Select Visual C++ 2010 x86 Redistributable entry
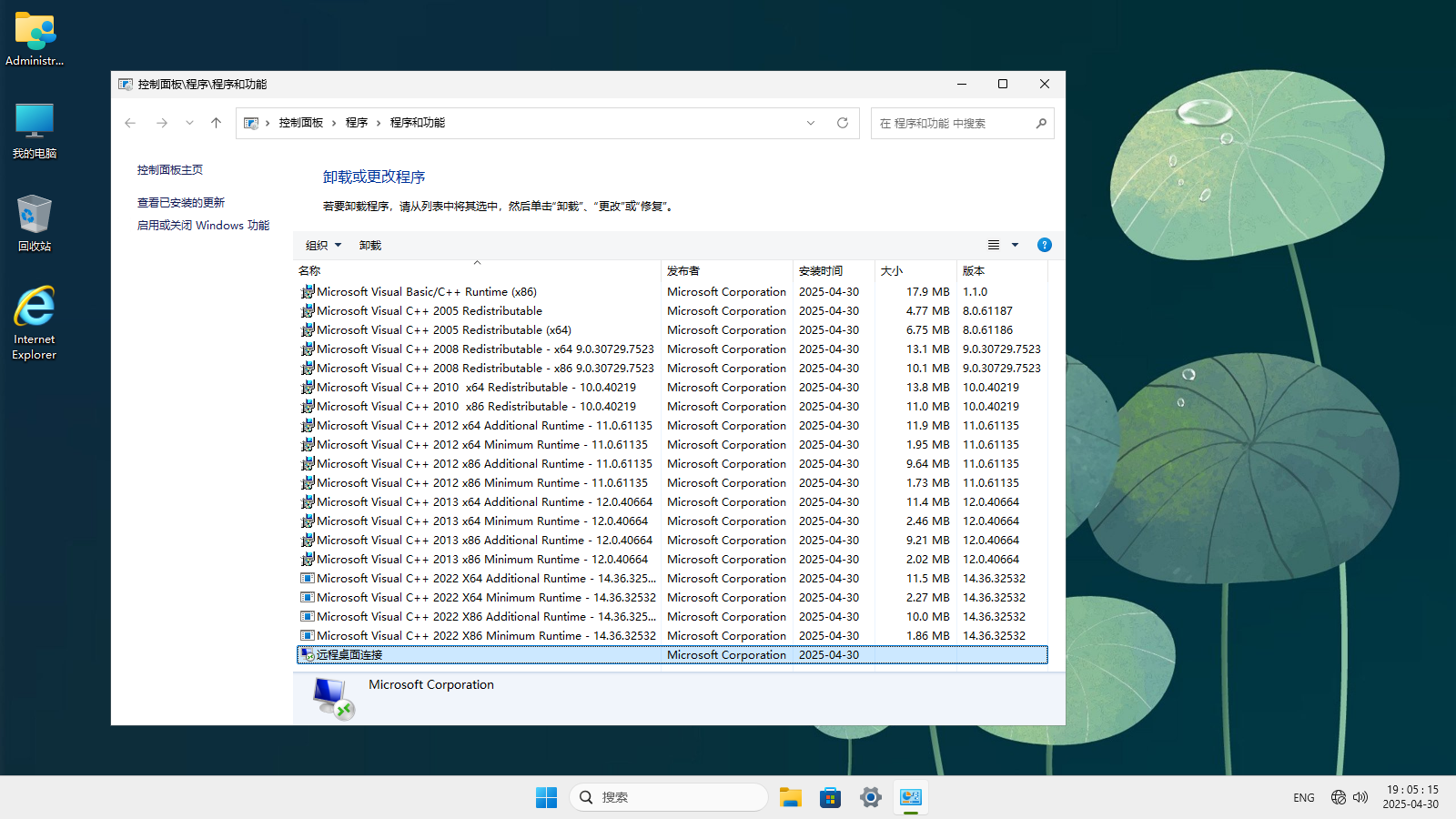Image resolution: width=1456 pixels, height=819 pixels. [672, 407]
